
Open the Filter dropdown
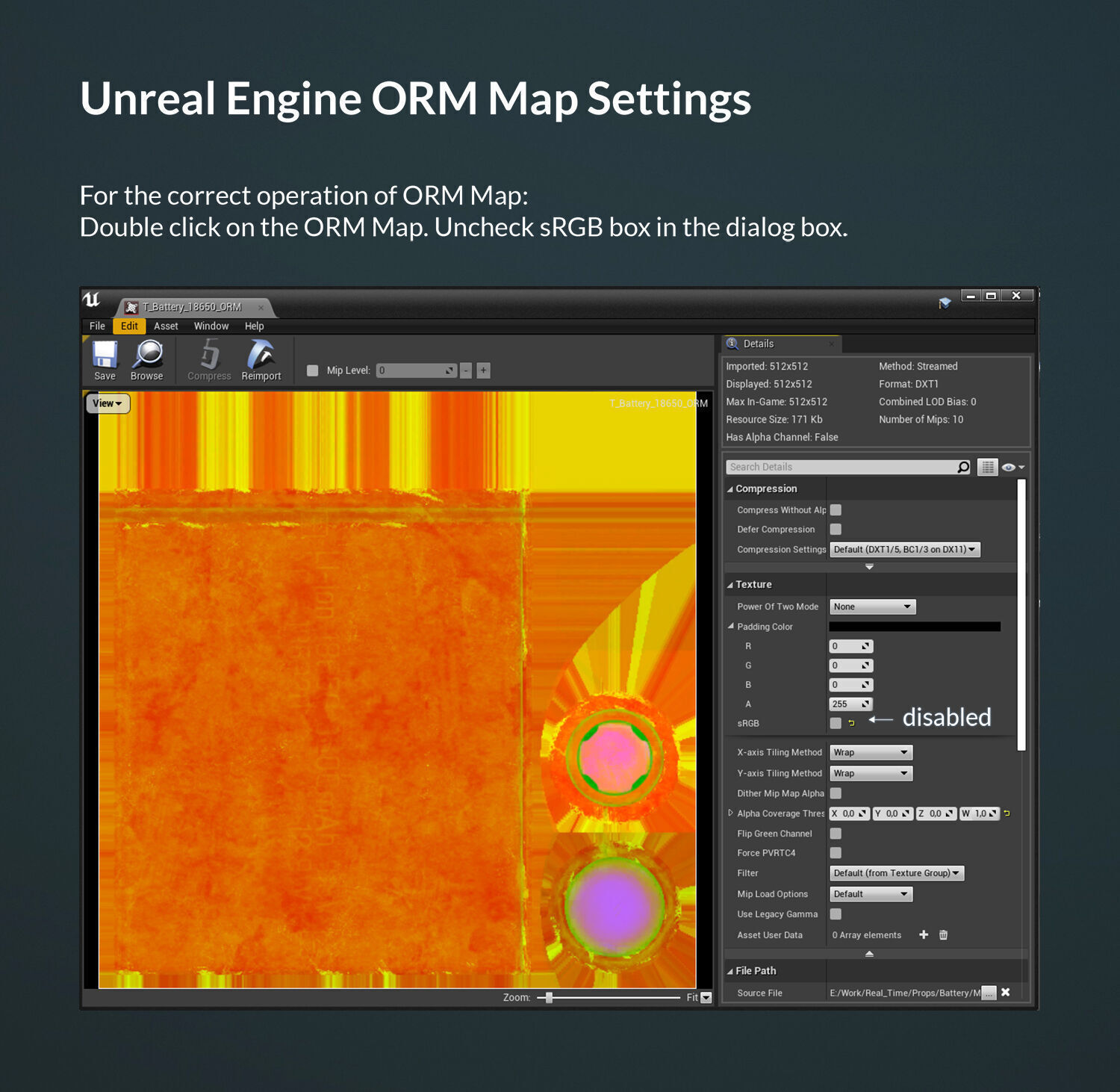(x=897, y=873)
